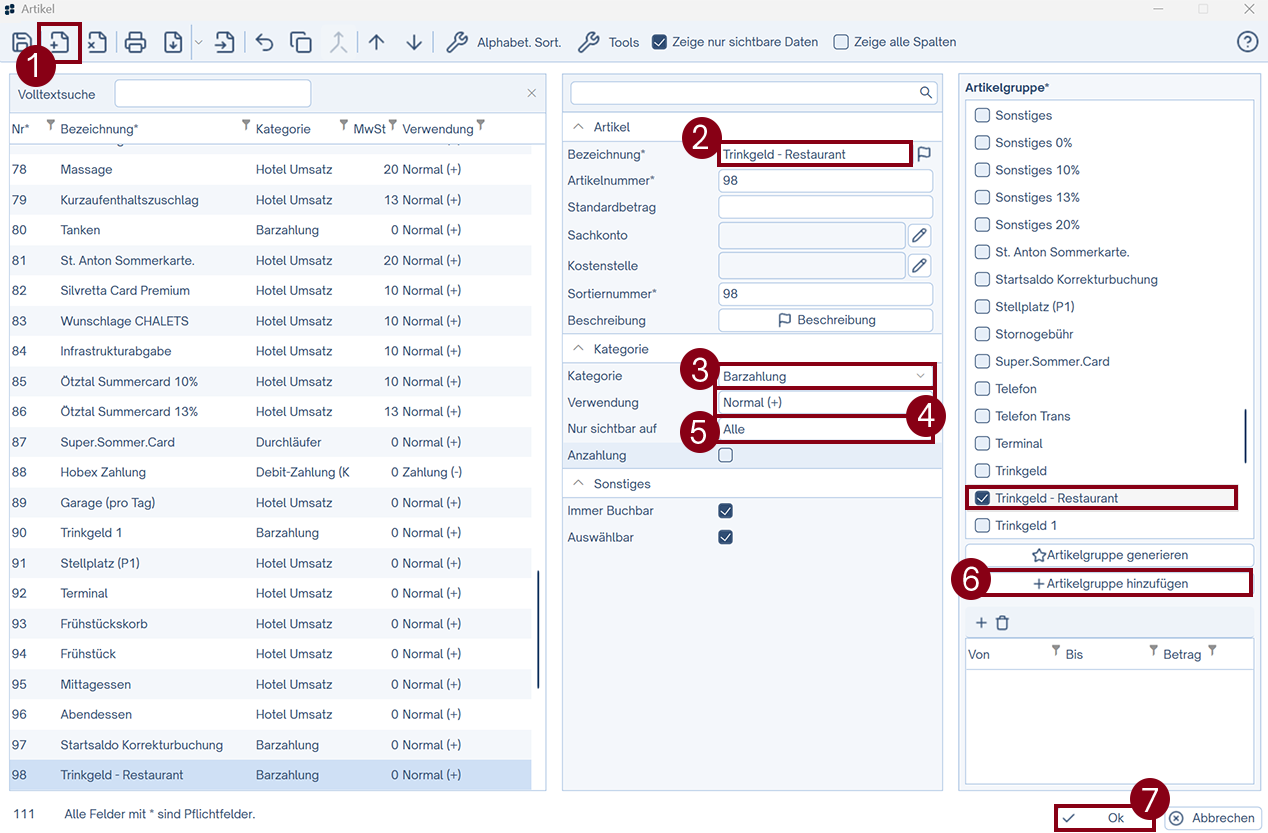Click 'Alphabet. Sort.' in the toolbar
The height and width of the screenshot is (833, 1268).
coord(504,42)
